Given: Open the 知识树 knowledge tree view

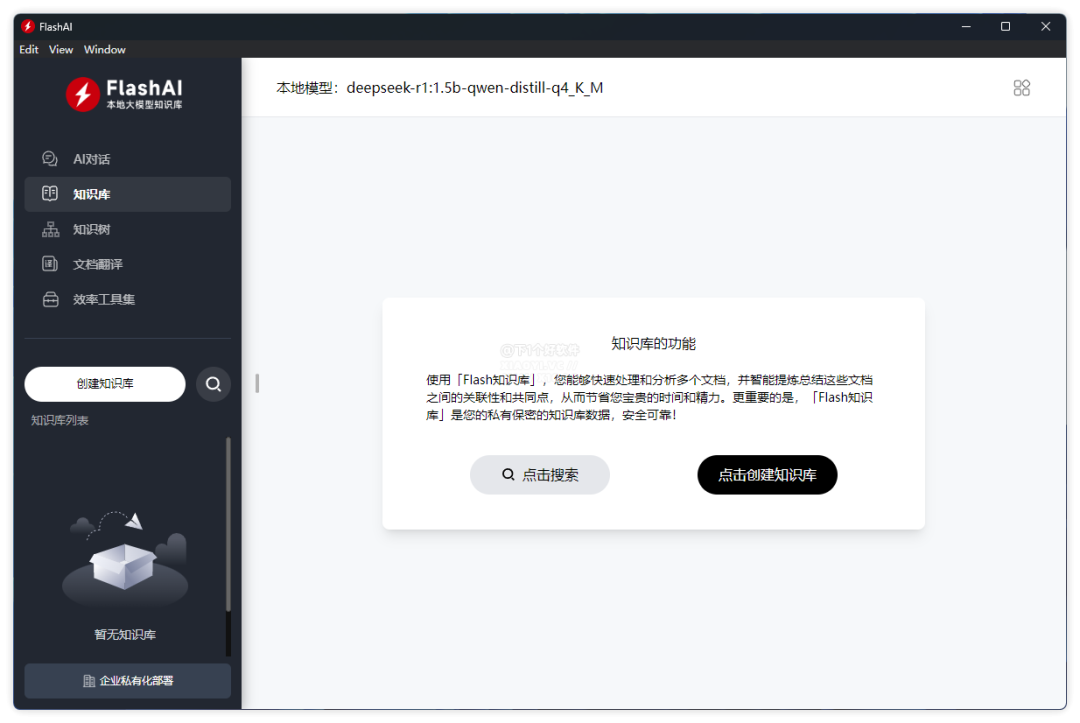Looking at the screenshot, I should 127,229.
